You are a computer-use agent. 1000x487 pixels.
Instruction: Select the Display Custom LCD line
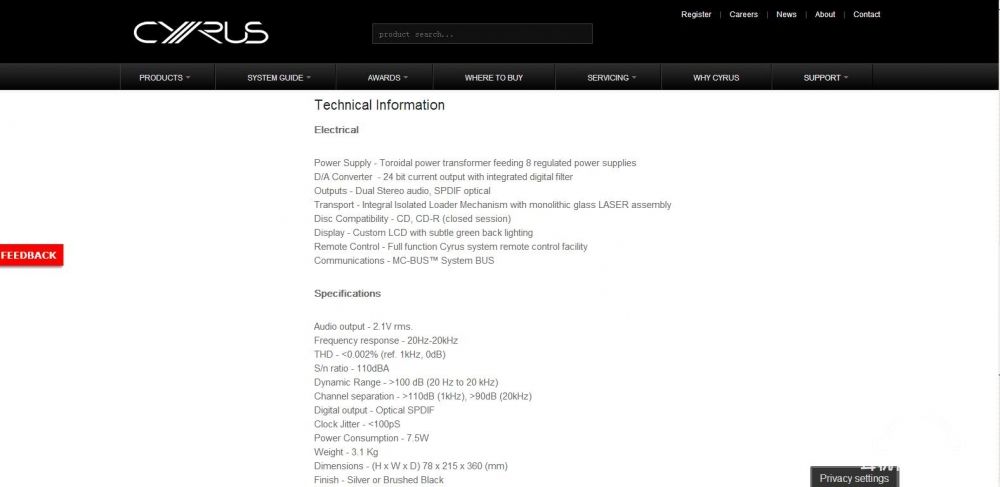(423, 233)
